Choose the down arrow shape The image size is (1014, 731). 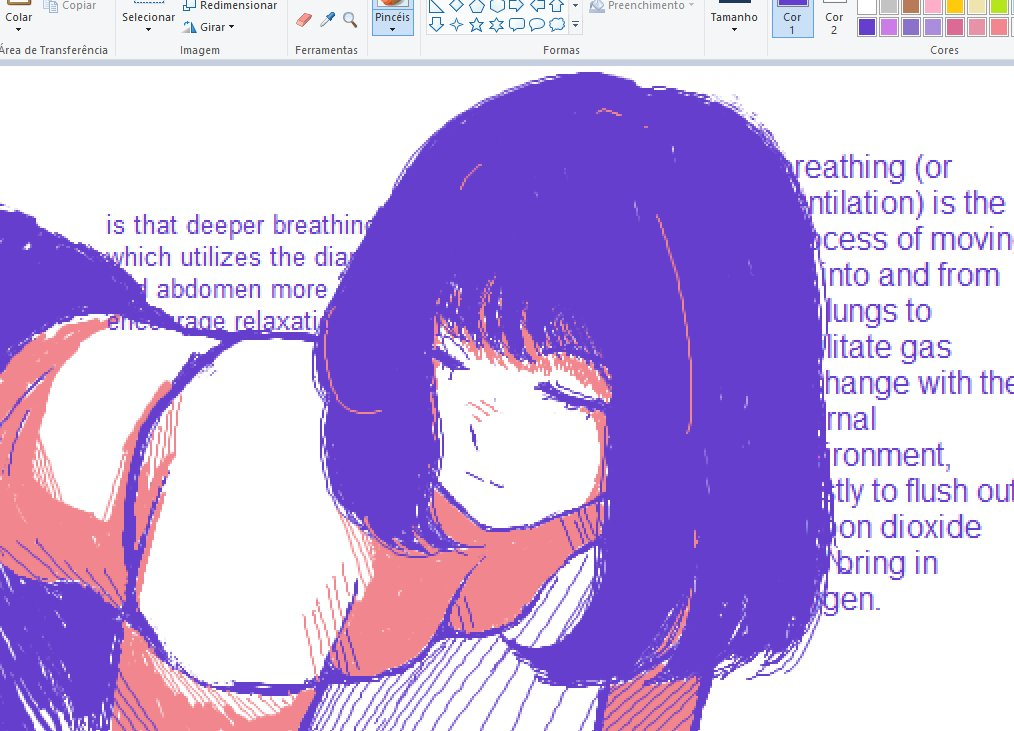click(437, 25)
